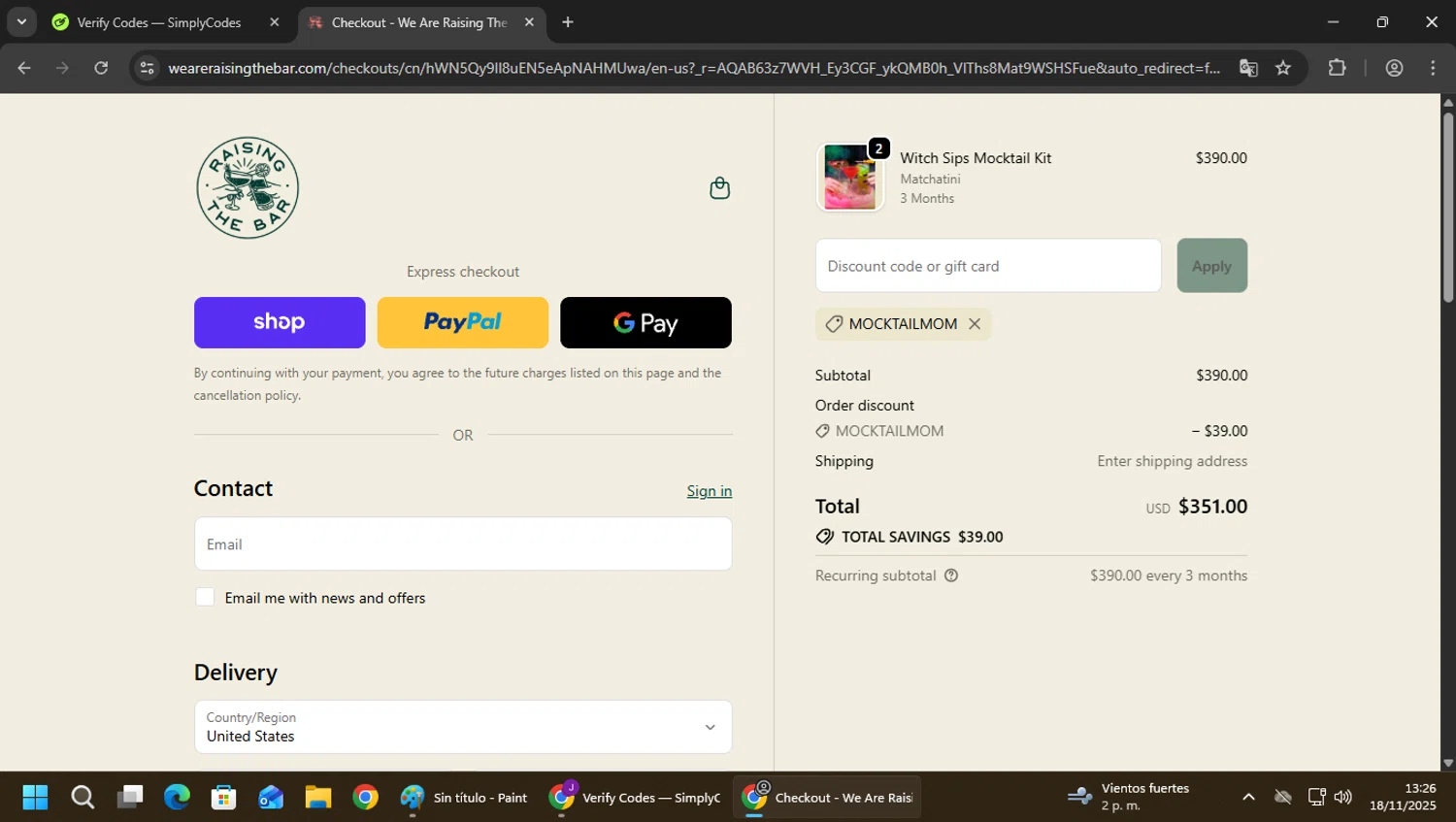
Task: Close the Verify Codes SimplyCodes tab
Action: [x=274, y=22]
